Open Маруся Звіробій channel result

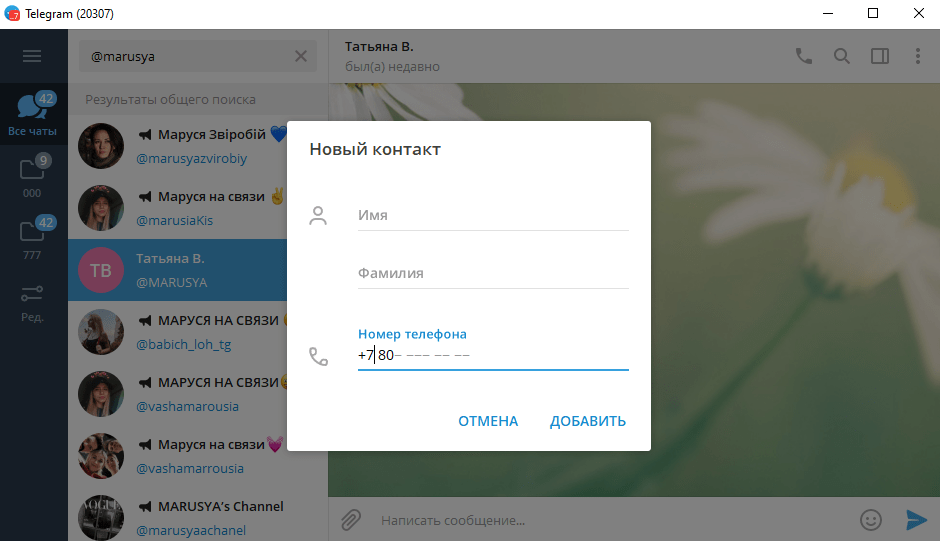point(178,146)
